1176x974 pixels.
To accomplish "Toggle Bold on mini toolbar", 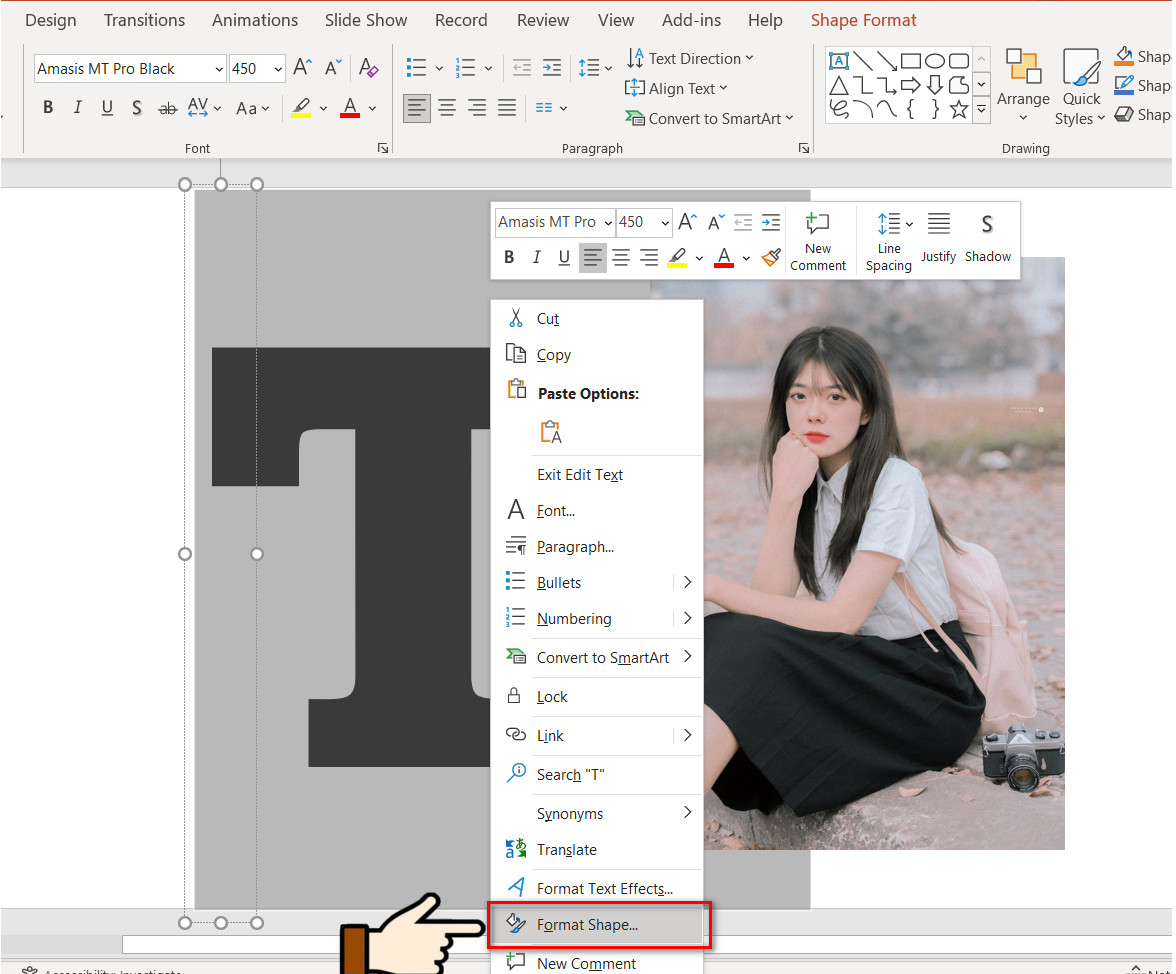I will pyautogui.click(x=509, y=258).
